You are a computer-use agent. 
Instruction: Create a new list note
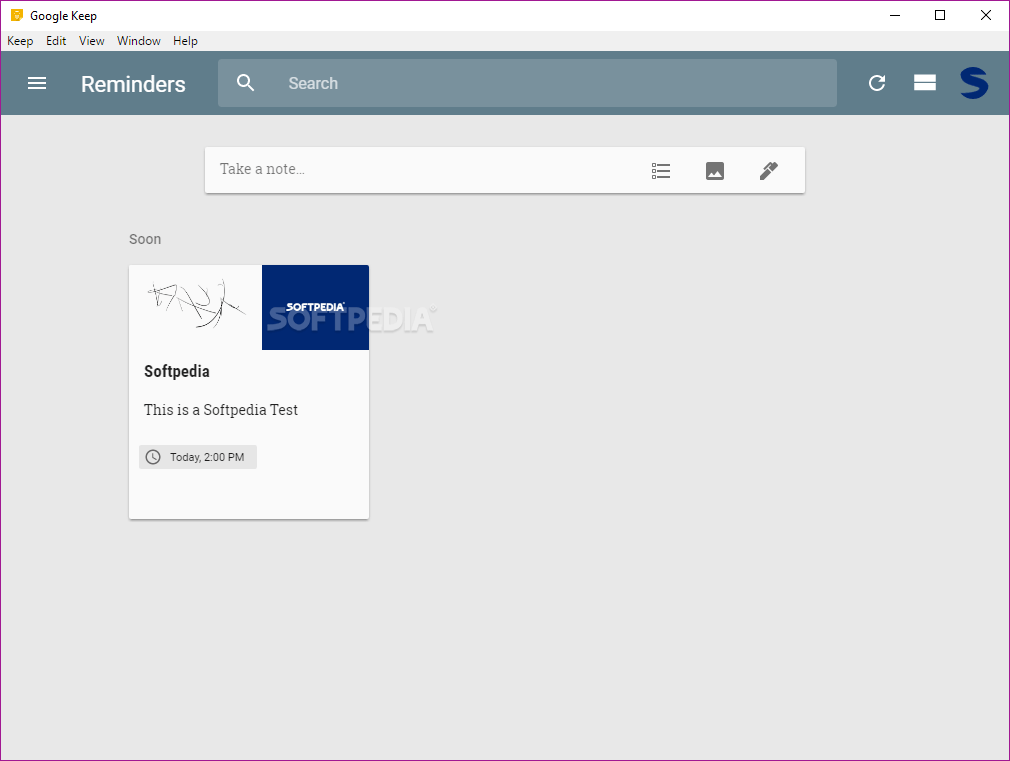pos(661,171)
